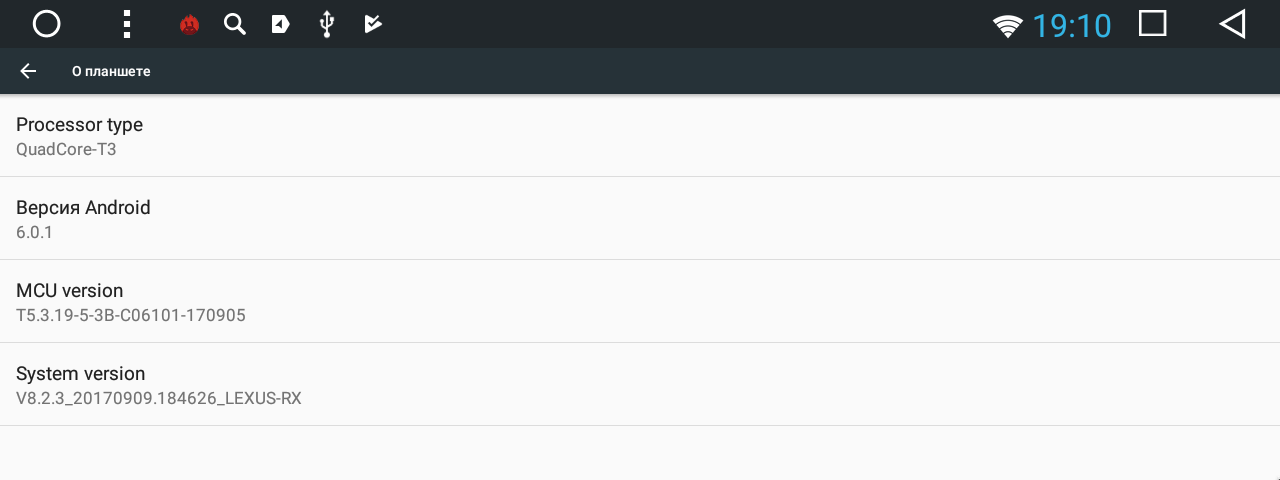
Task: Tap the Android version number 6.0.1
Action: coord(34,232)
